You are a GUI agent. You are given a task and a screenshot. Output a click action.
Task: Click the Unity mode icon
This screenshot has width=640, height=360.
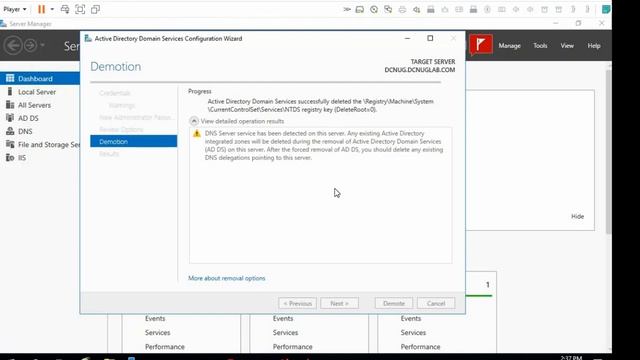95,9
